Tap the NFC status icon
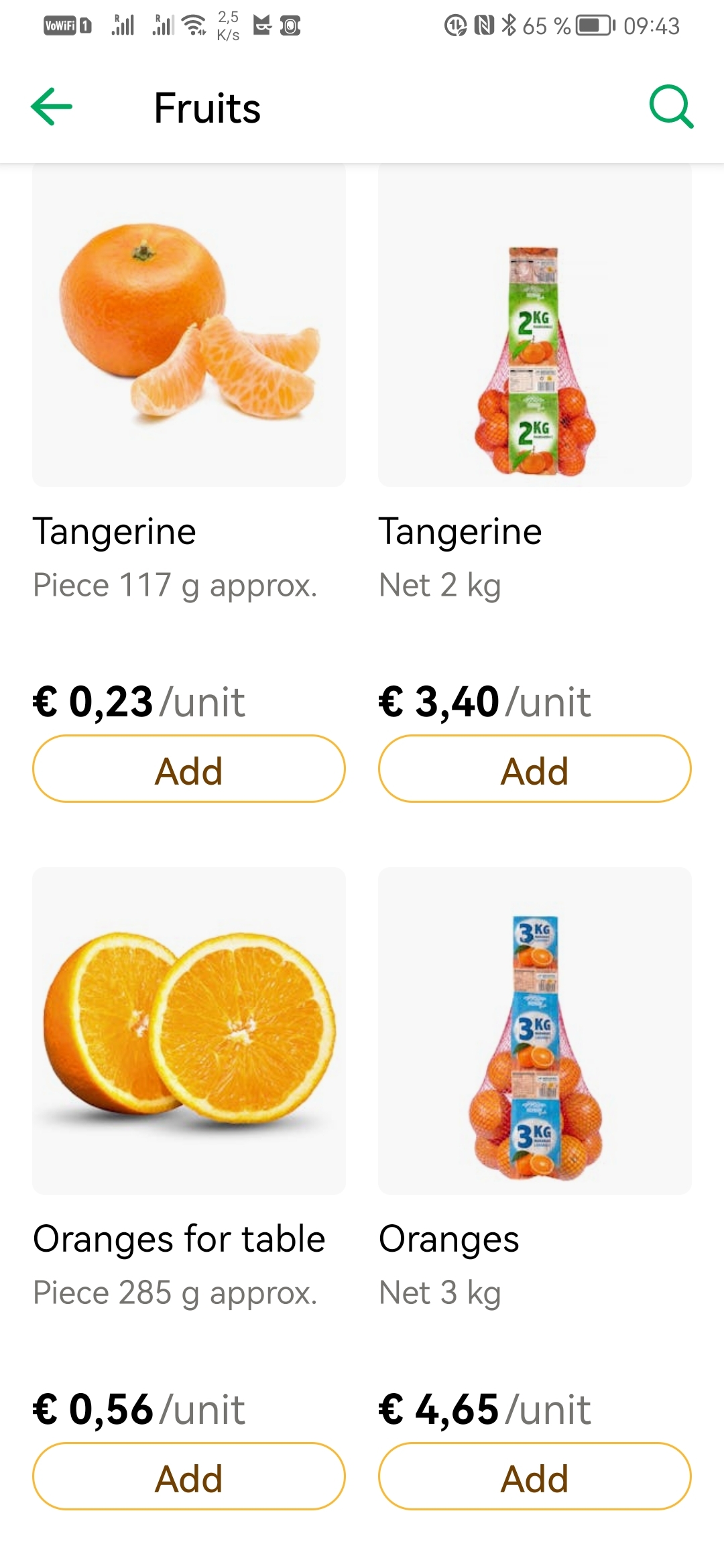Image resolution: width=724 pixels, height=1568 pixels. (x=483, y=25)
